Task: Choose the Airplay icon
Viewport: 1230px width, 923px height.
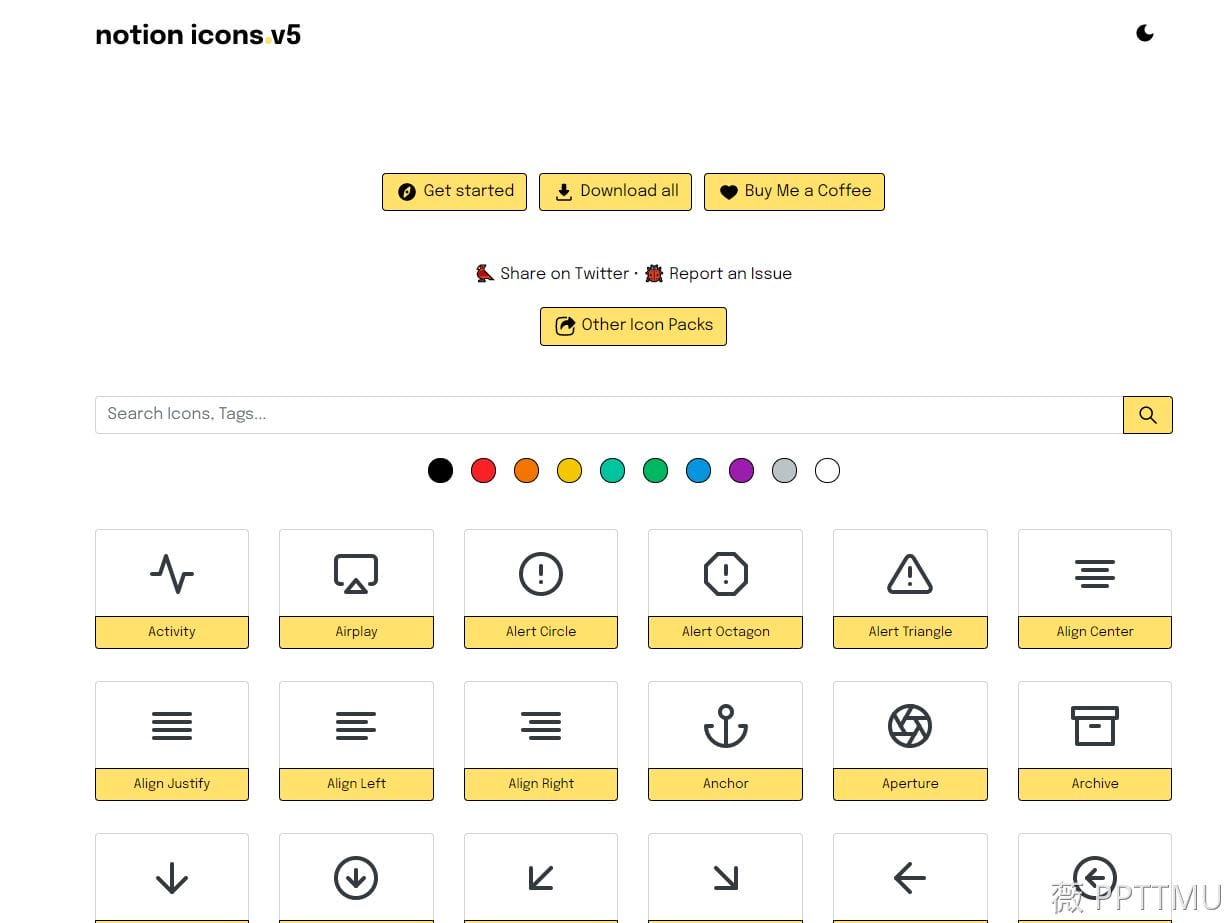Action: coord(356,574)
